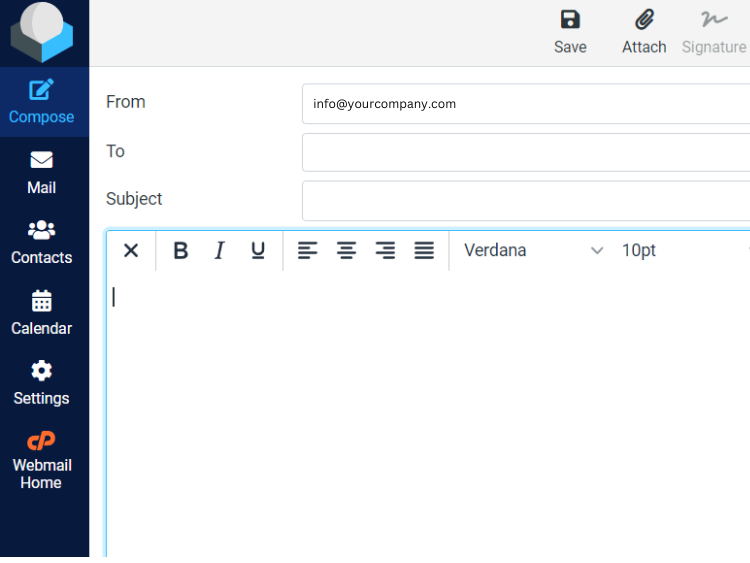The height and width of the screenshot is (563, 750).
Task: Toggle underline formatting
Action: tap(258, 250)
